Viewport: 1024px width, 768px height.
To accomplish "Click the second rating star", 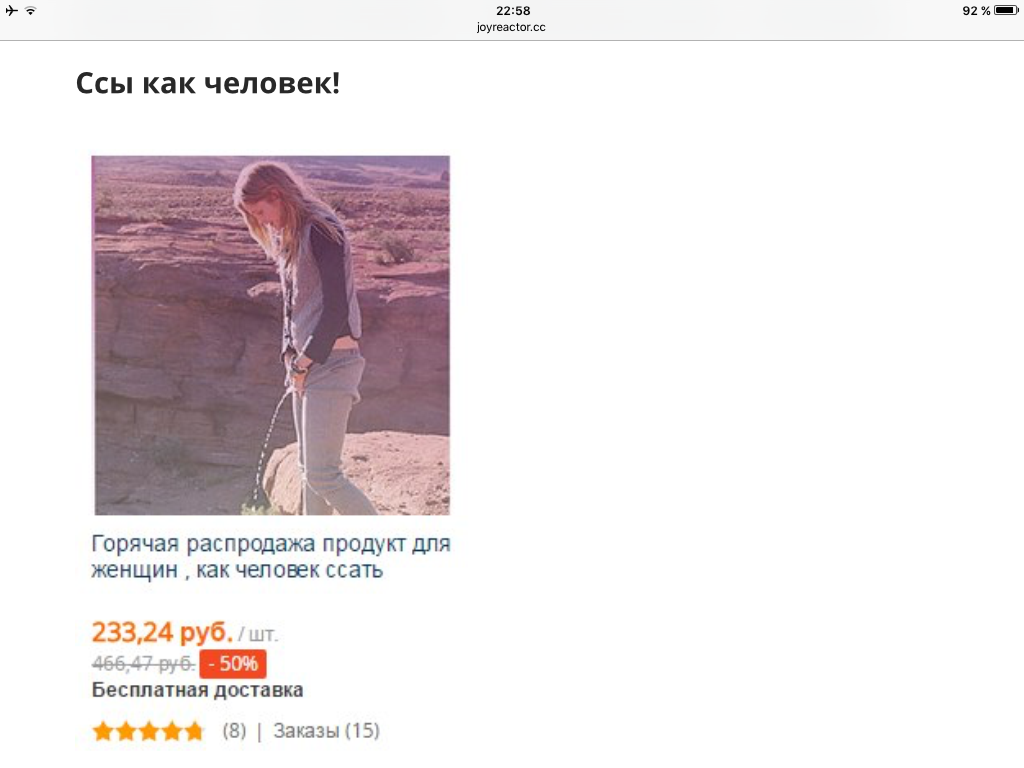I will pos(126,731).
